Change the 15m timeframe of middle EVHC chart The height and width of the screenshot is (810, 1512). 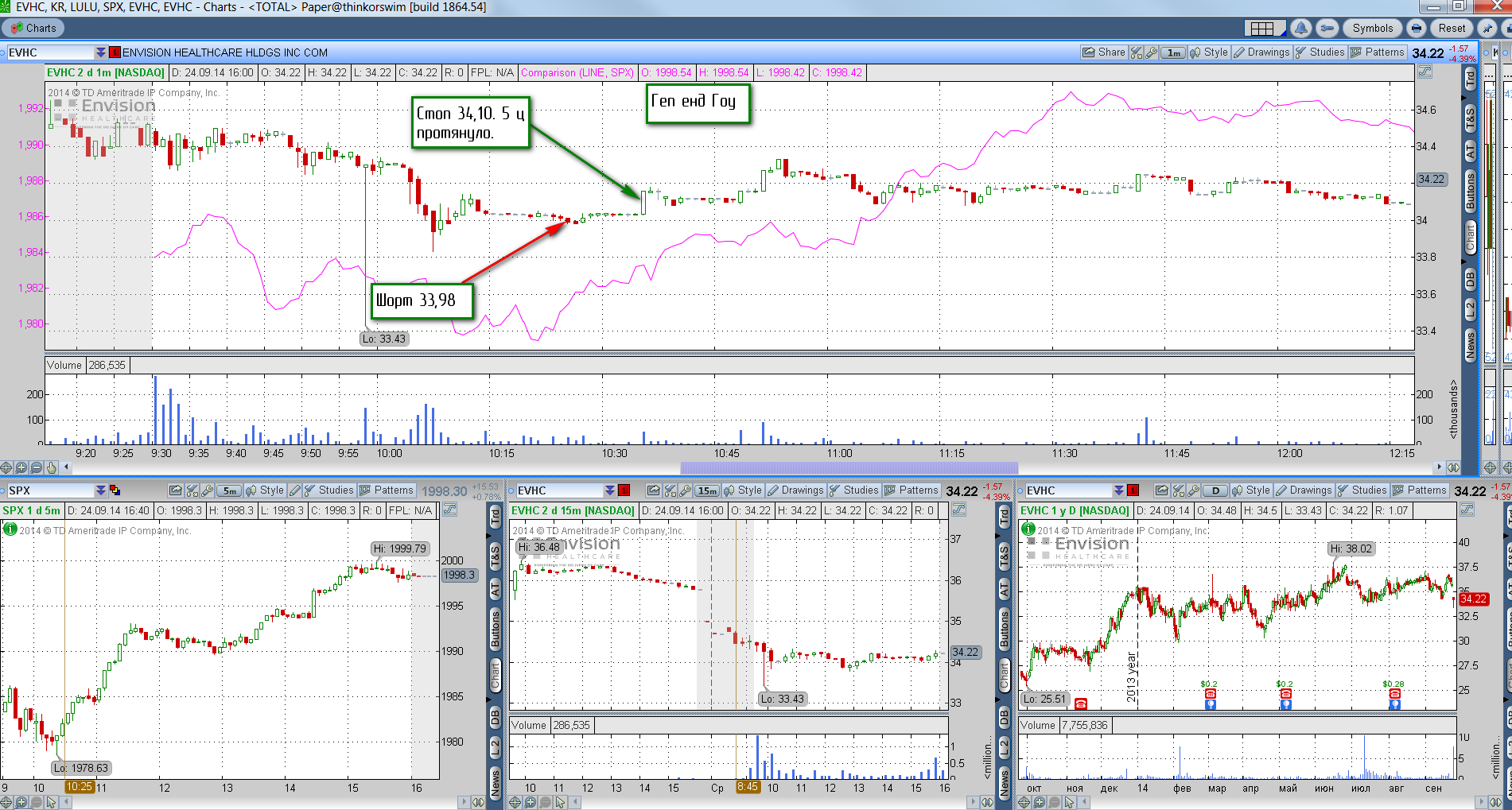pos(707,490)
